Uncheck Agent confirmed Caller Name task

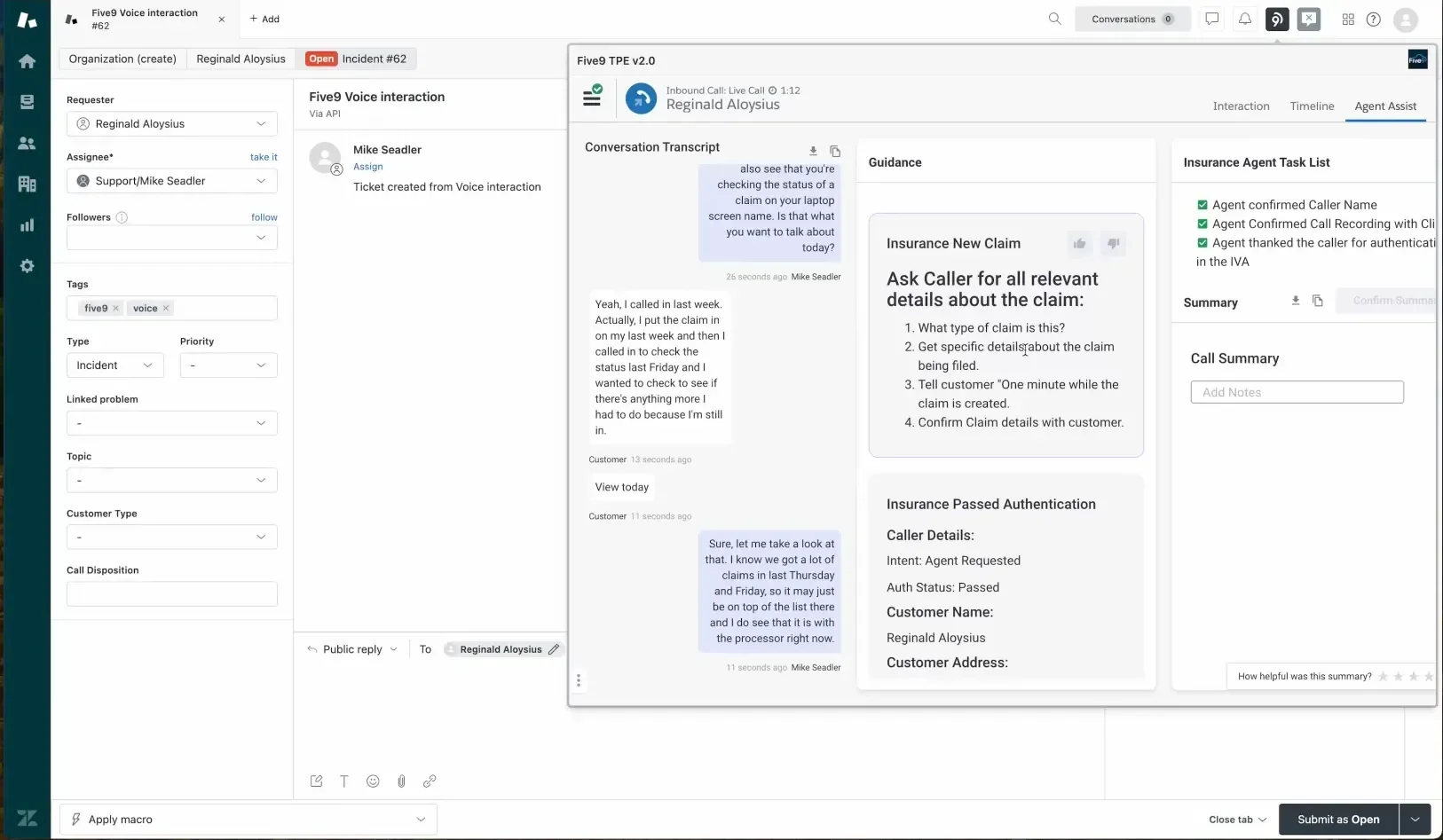click(x=1202, y=205)
